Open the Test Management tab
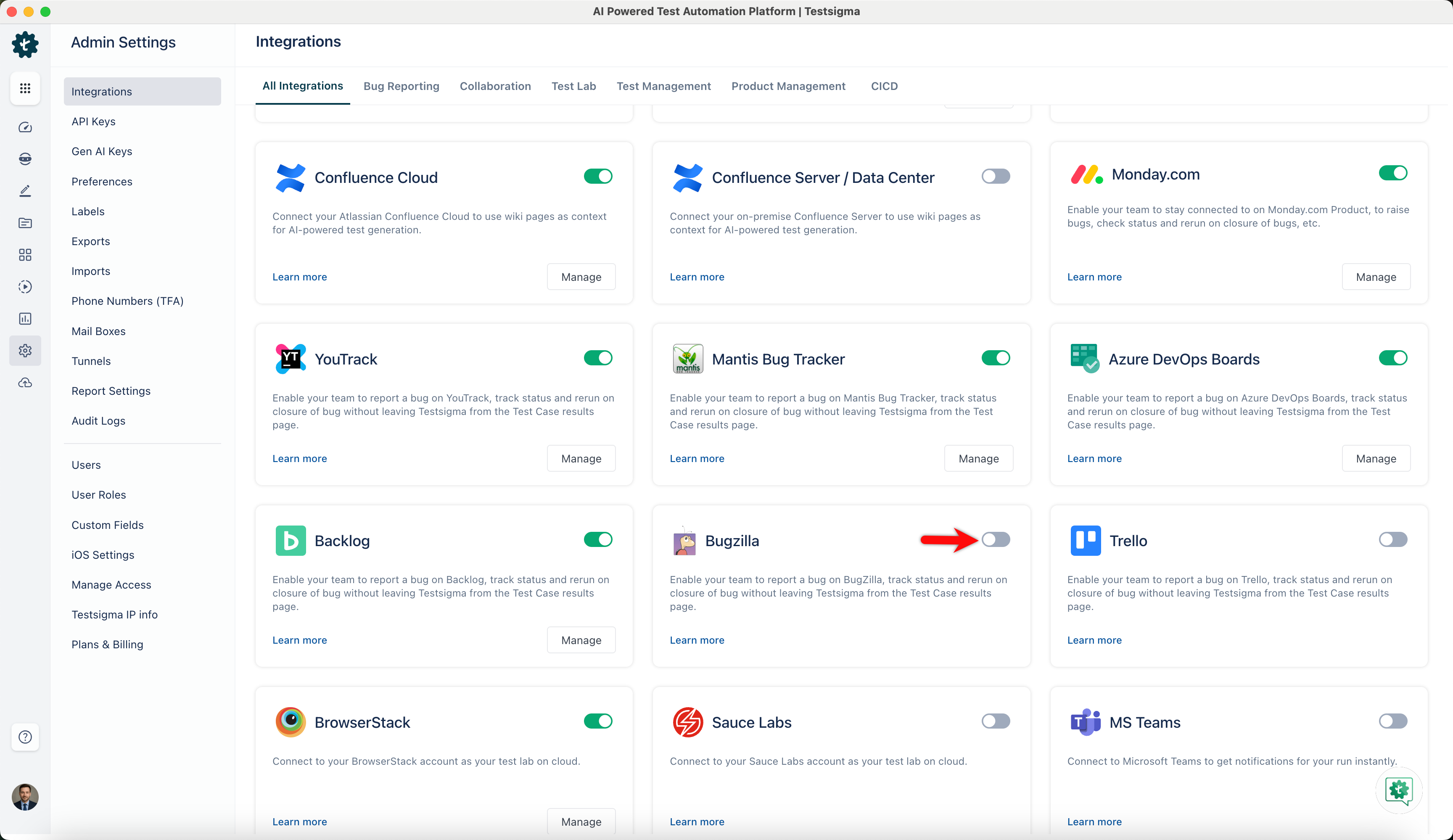Image resolution: width=1453 pixels, height=840 pixels. point(664,87)
